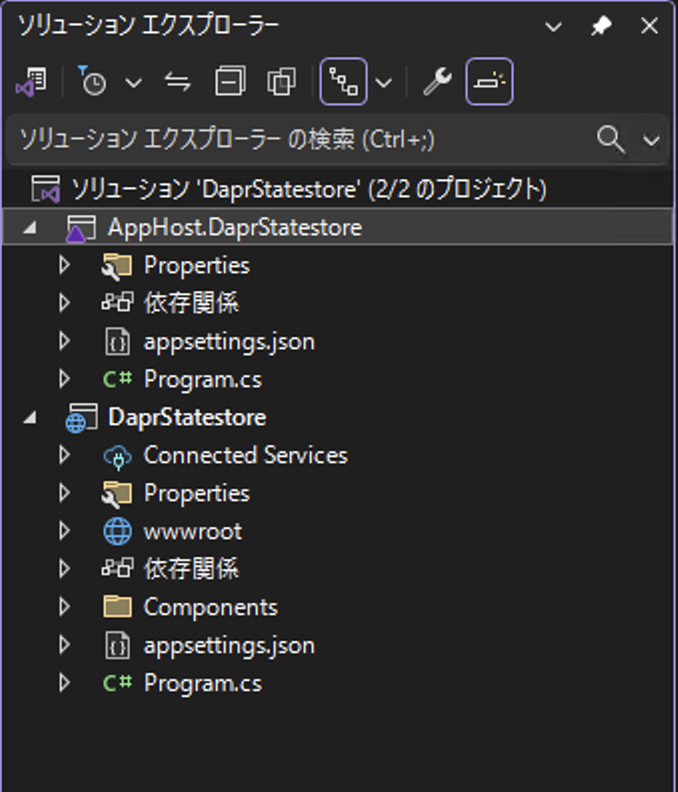Viewport: 678px width, 792px height.
Task: Switch between solutions and folder views icon
Action: [31, 82]
